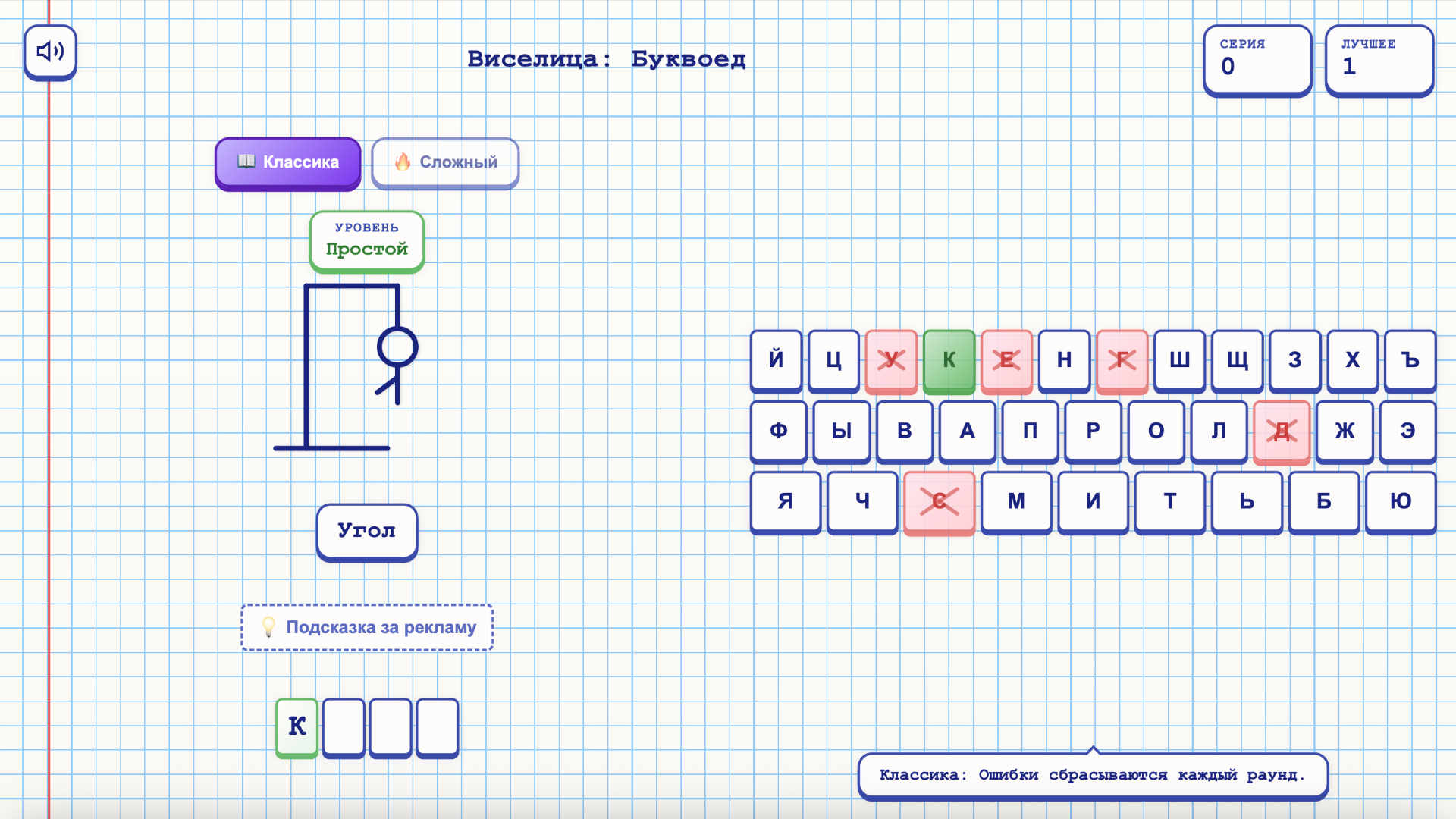1456x819 pixels.
Task: Guess the letter Н on the keyboard
Action: point(1065,360)
